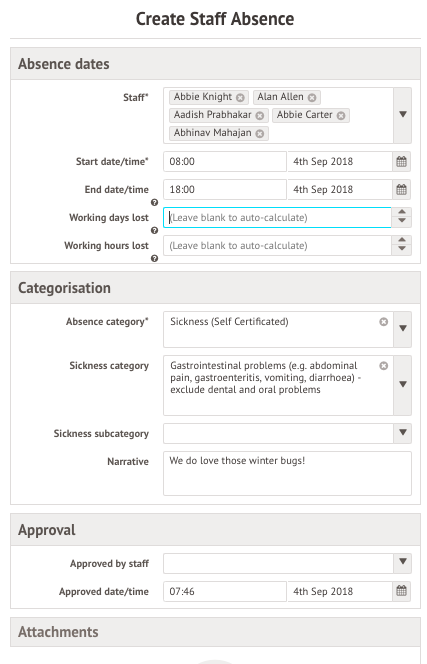Increase Working days lost with up arrow
This screenshot has height=664, width=427.
[x=402, y=212]
